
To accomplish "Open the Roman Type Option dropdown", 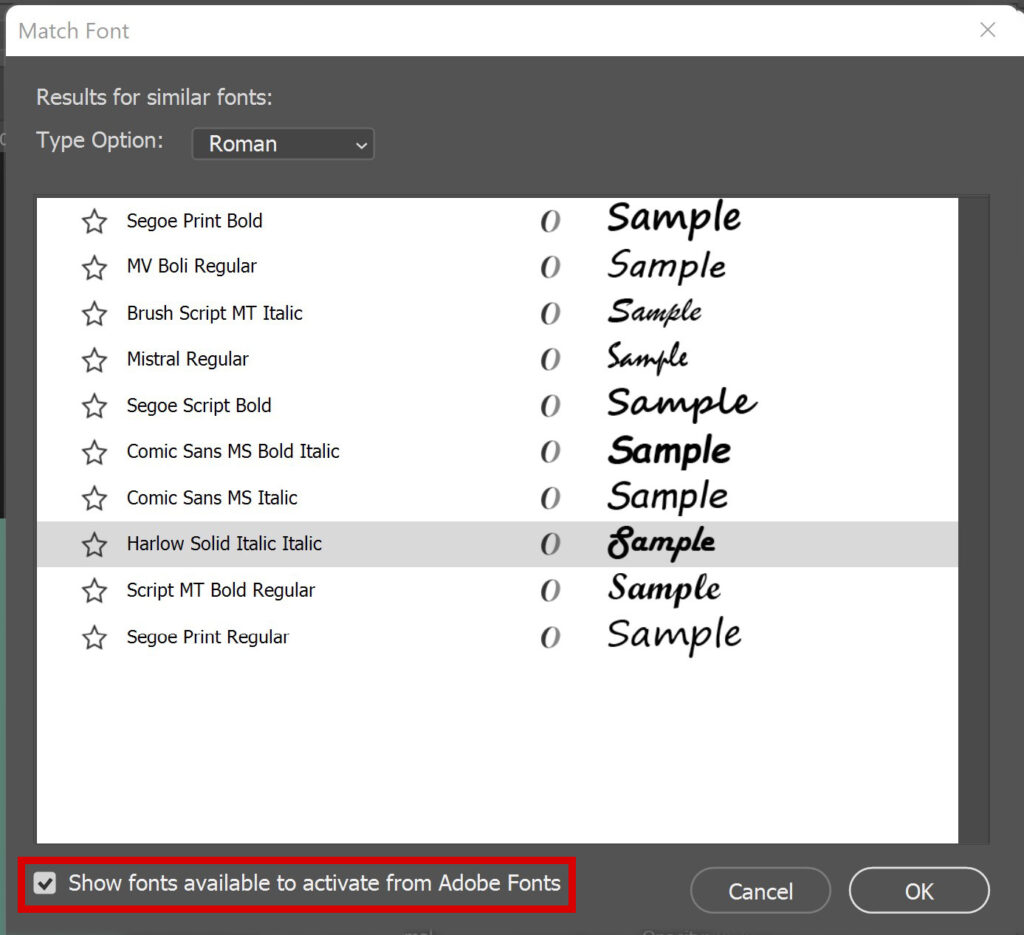I will [283, 144].
